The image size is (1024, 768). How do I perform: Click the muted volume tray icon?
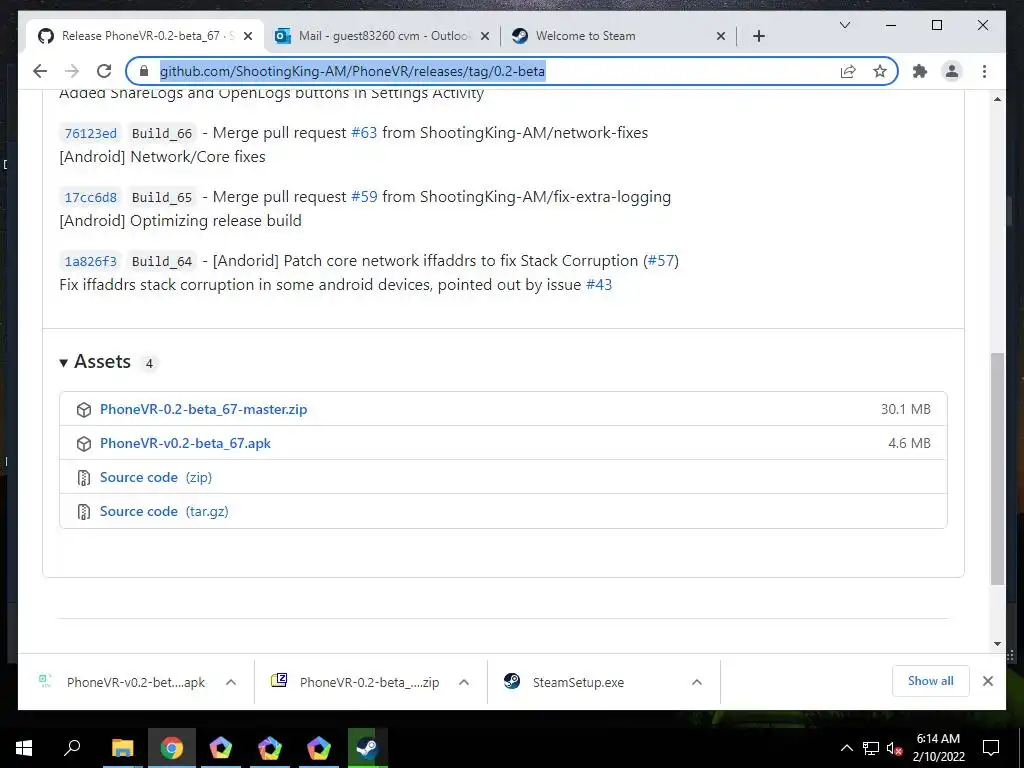[895, 748]
